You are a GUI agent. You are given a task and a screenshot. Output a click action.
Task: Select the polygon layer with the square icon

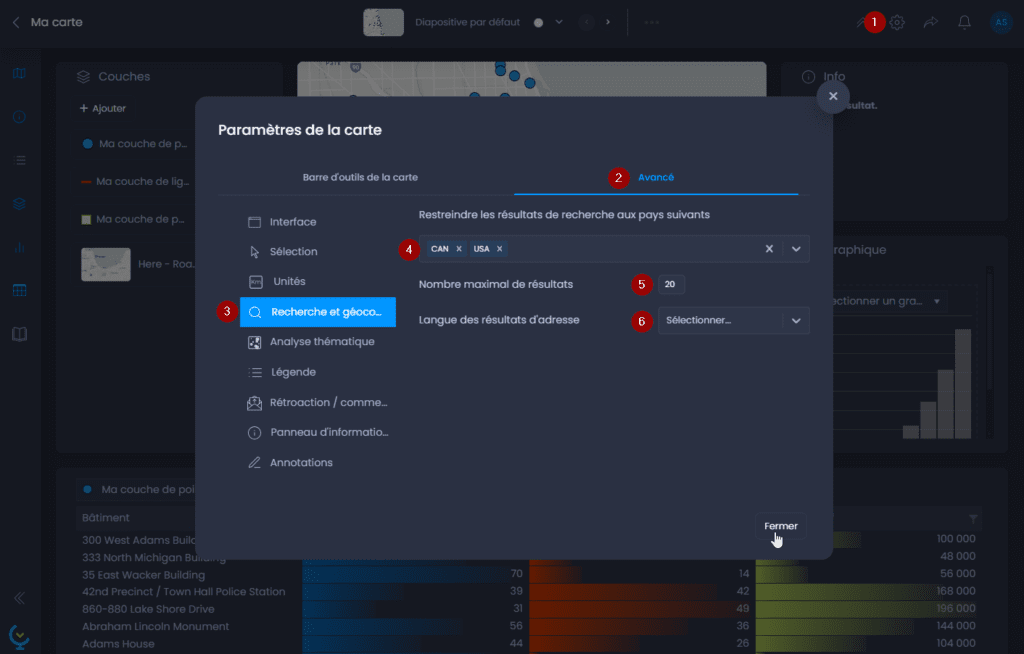pyautogui.click(x=135, y=220)
